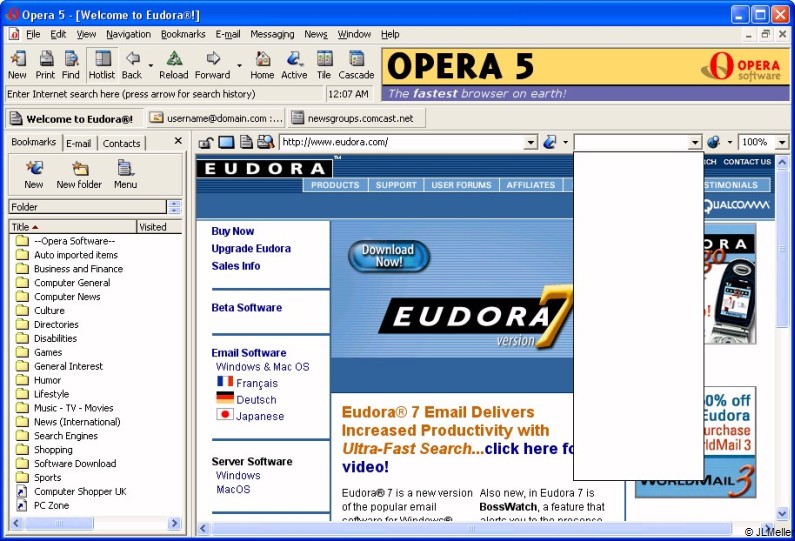Open the News menu

click(316, 34)
